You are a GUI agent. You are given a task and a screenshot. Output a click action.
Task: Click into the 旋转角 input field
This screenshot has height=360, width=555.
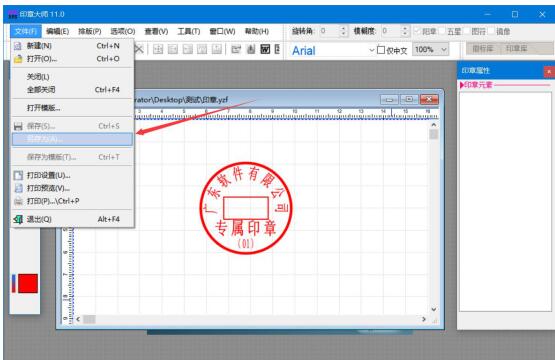(x=329, y=31)
